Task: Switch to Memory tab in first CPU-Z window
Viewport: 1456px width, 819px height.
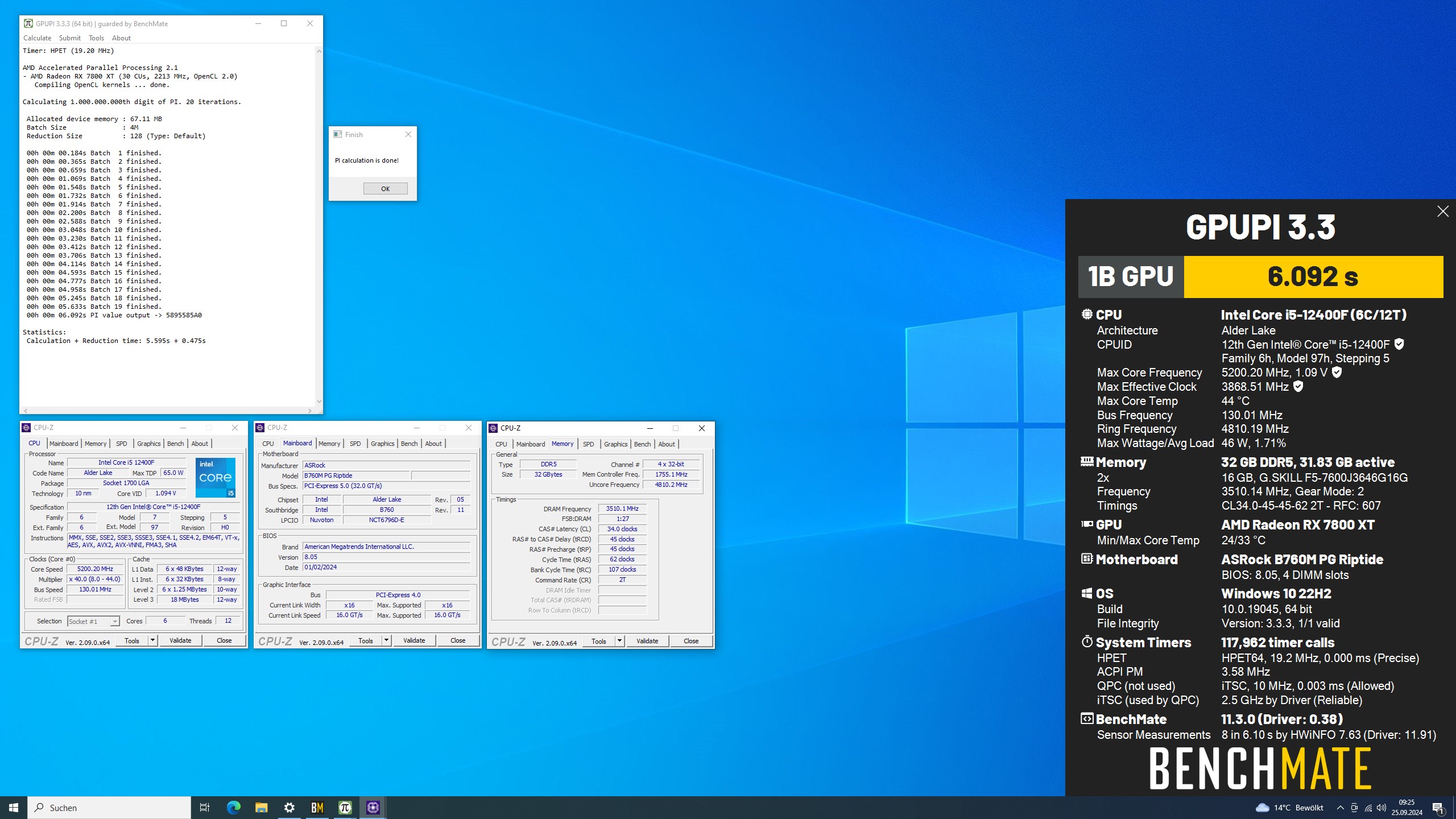Action: click(x=96, y=444)
